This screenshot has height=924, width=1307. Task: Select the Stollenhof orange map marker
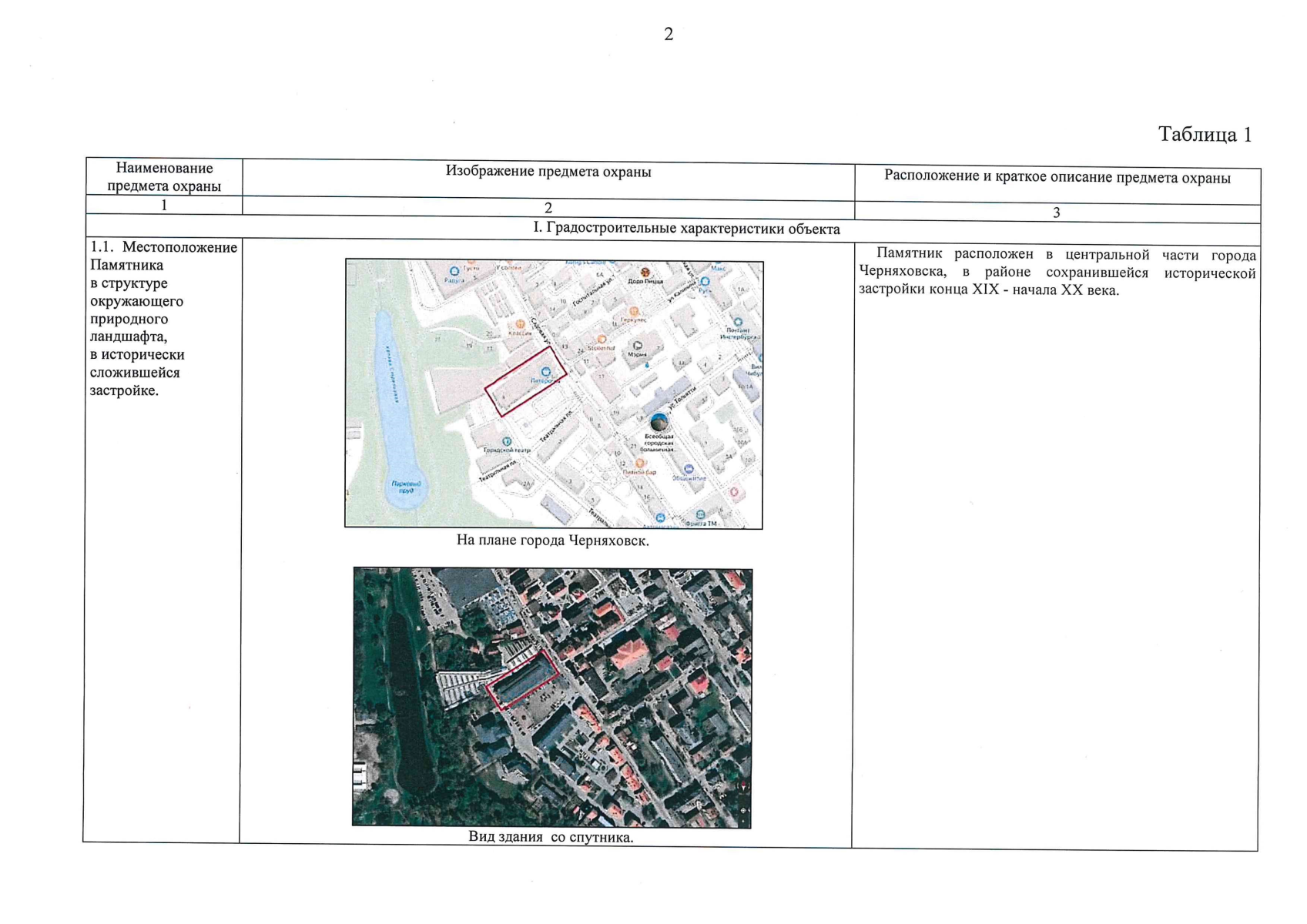click(602, 339)
